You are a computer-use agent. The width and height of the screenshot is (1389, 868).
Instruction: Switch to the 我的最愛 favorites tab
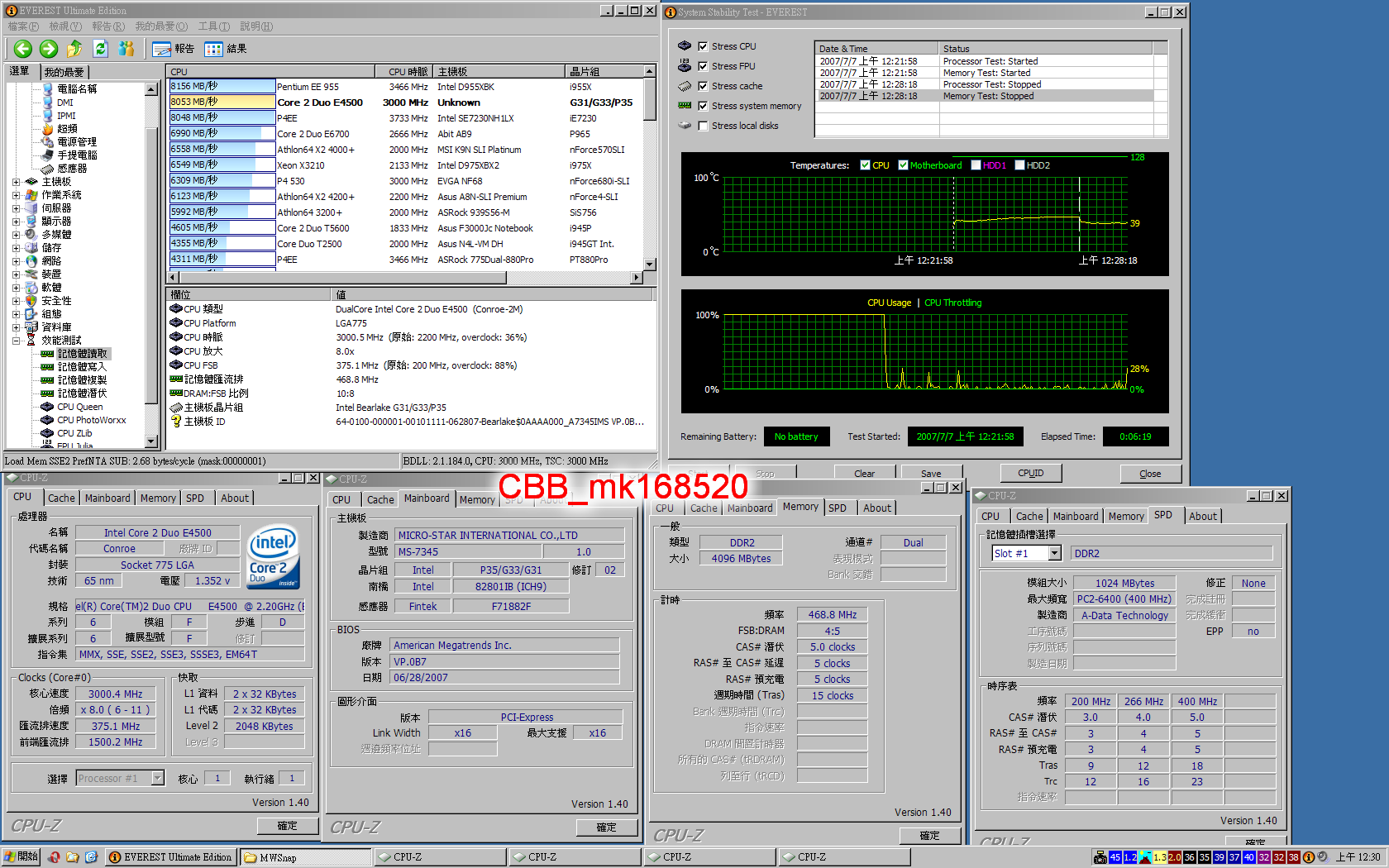coord(64,72)
